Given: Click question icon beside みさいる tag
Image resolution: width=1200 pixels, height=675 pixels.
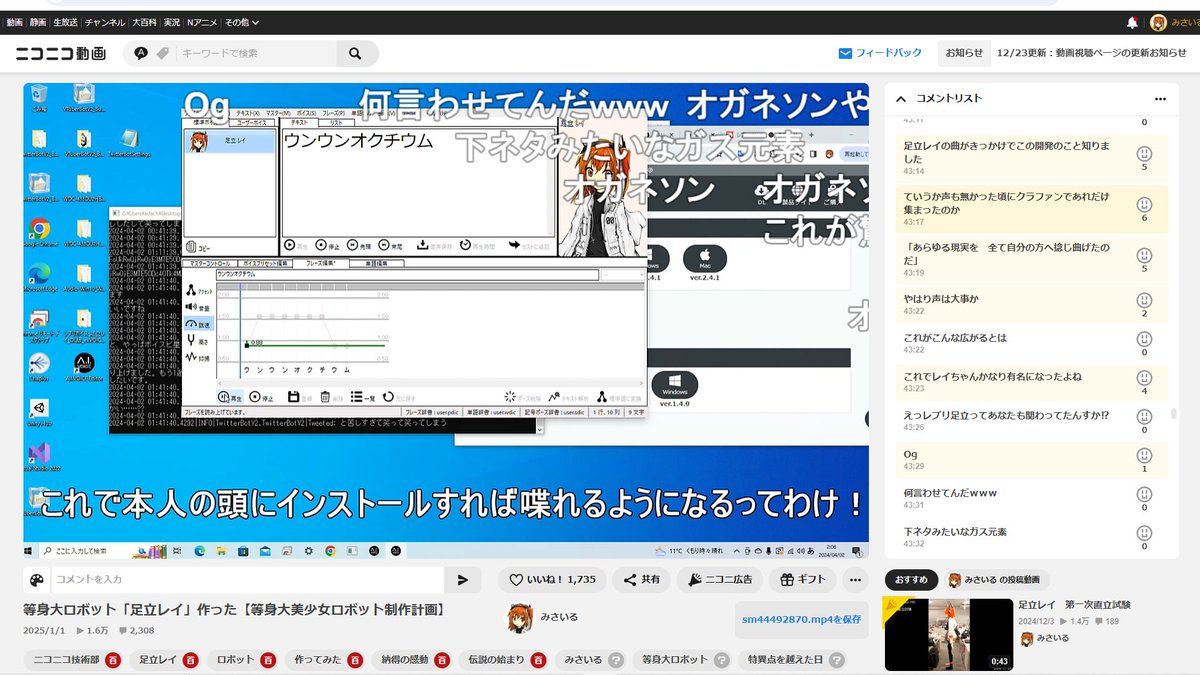Looking at the screenshot, I should pyautogui.click(x=616, y=660).
